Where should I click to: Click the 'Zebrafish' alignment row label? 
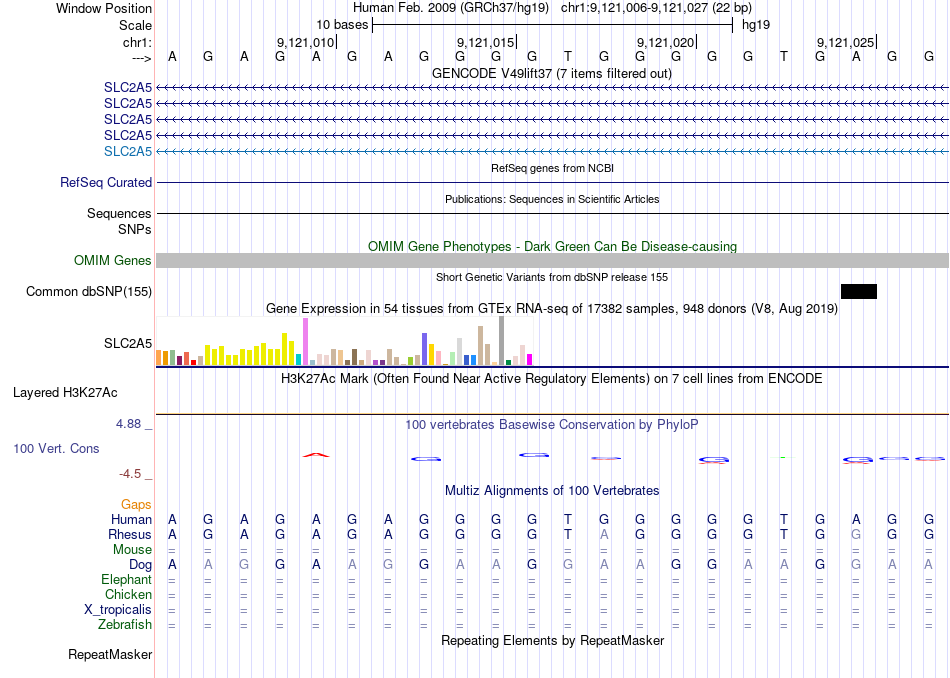(125, 624)
